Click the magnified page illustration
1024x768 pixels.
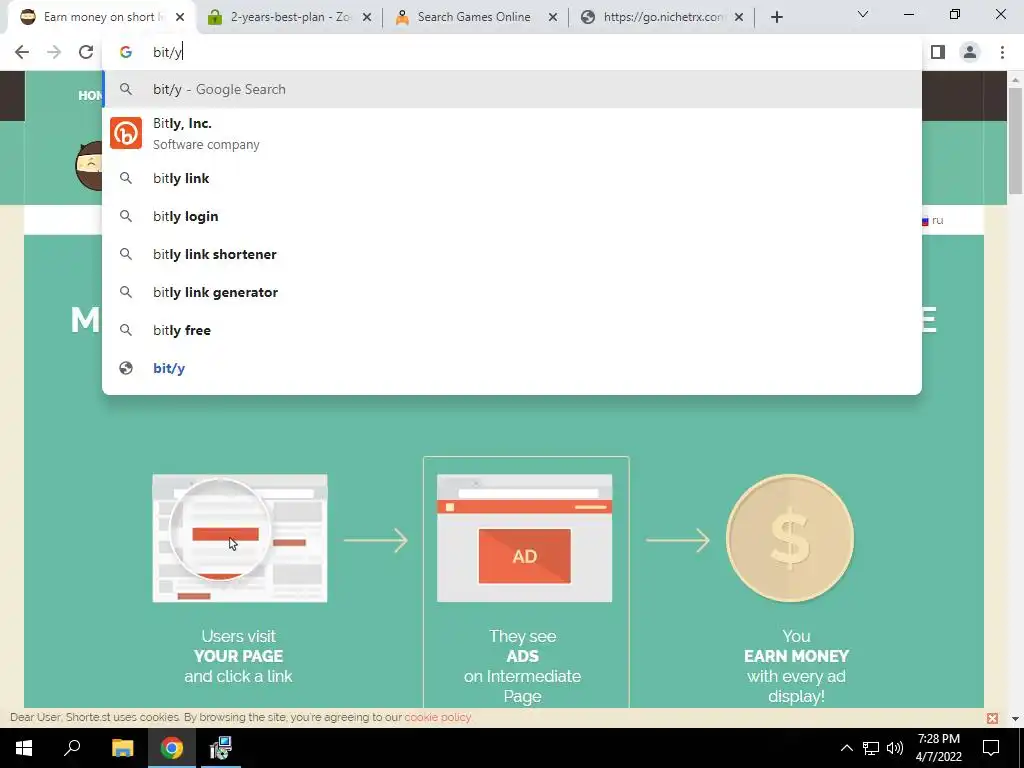click(x=240, y=538)
